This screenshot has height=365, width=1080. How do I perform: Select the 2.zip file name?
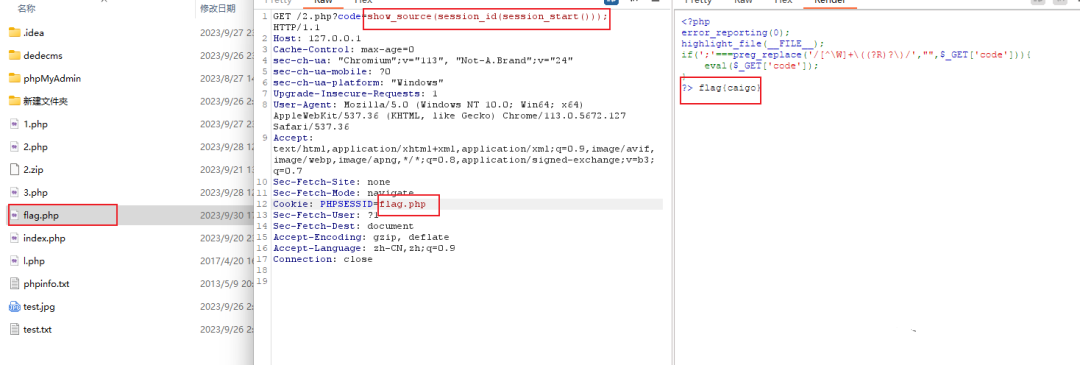[34, 169]
